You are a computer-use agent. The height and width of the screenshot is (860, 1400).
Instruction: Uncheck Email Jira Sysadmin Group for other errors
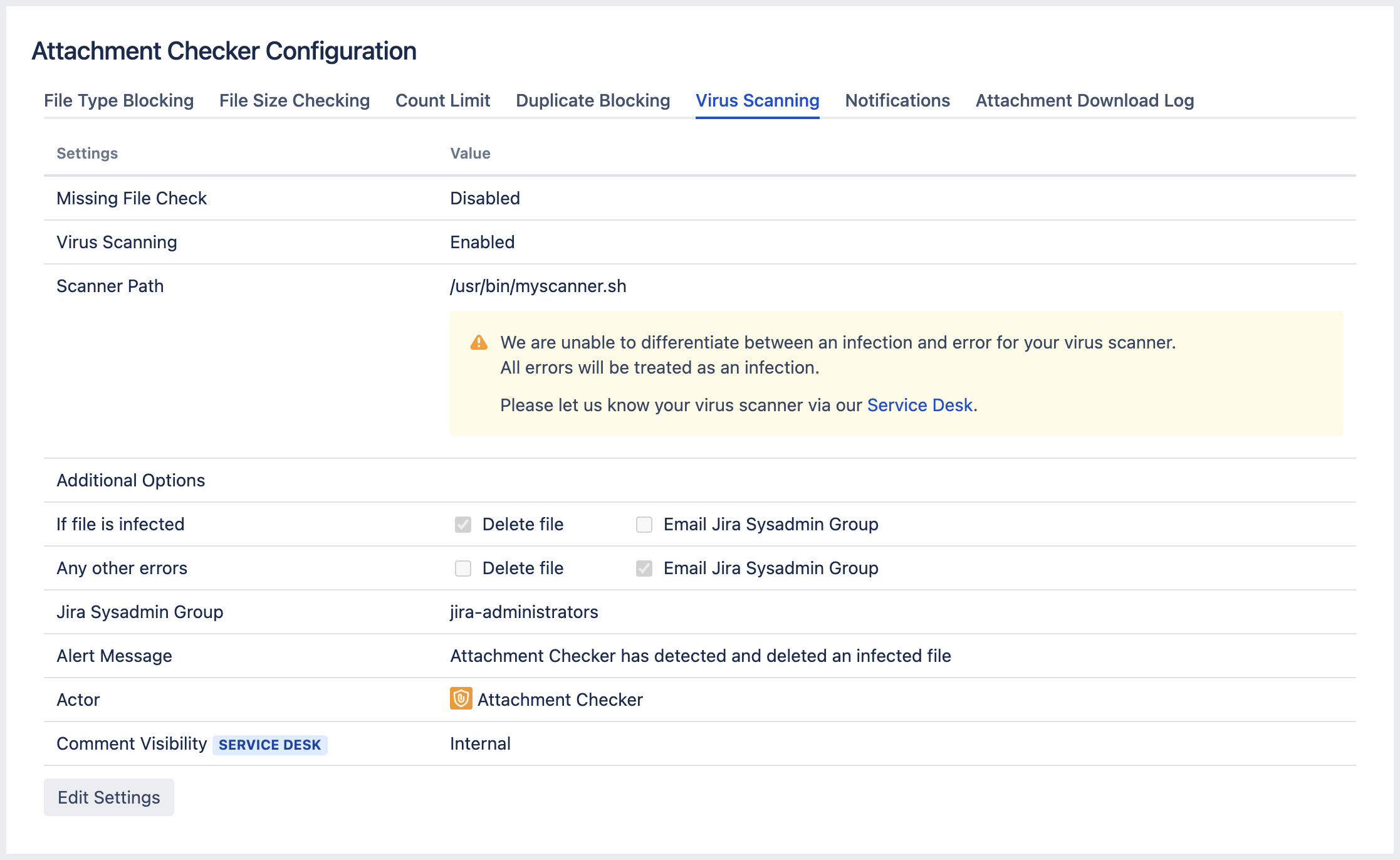click(644, 568)
